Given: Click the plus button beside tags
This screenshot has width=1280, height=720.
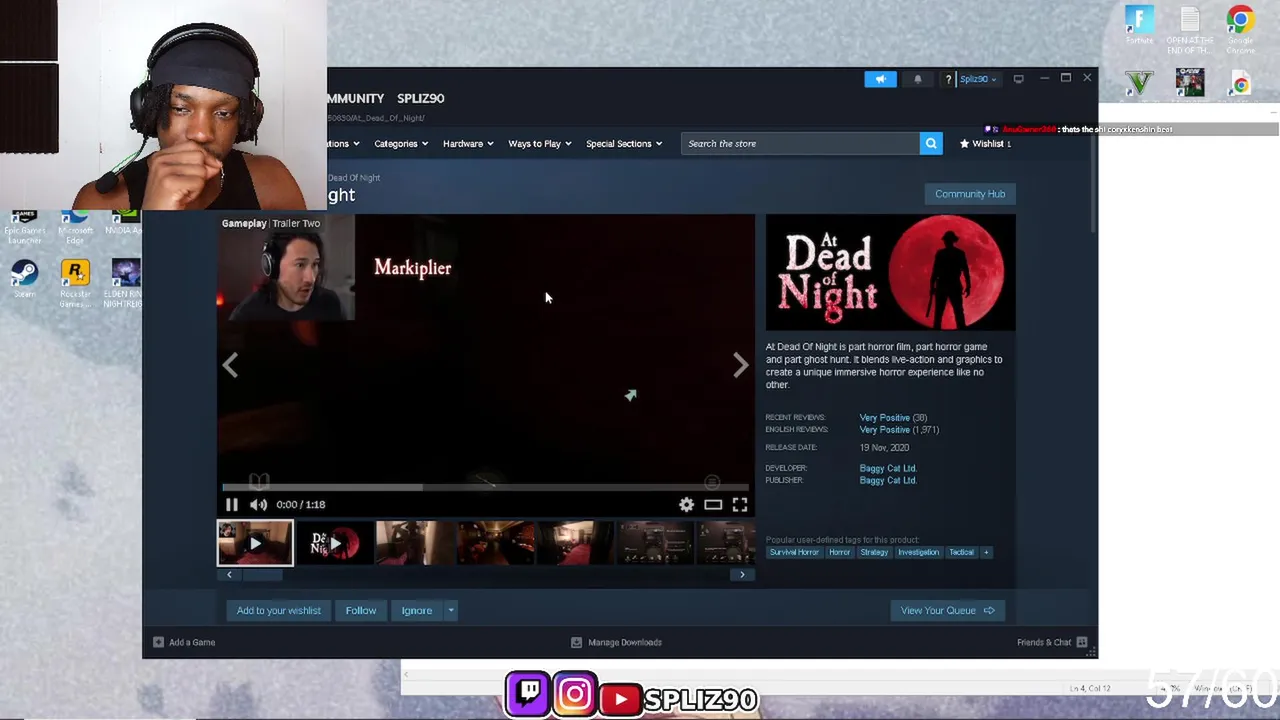Looking at the screenshot, I should [985, 552].
